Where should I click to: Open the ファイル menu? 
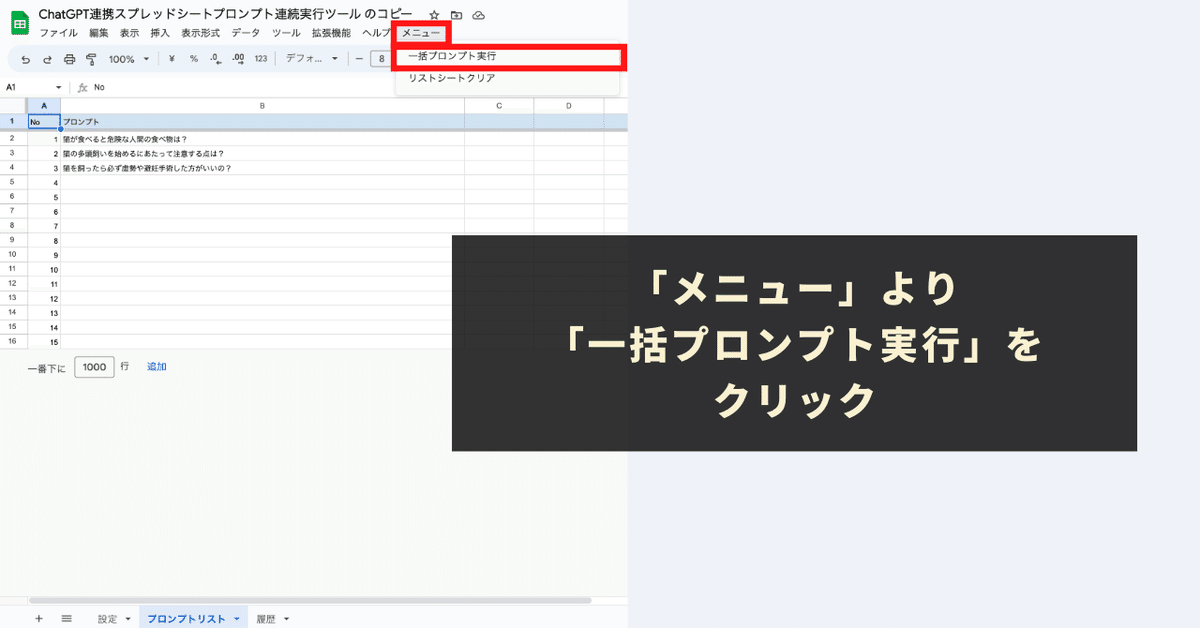(x=58, y=33)
